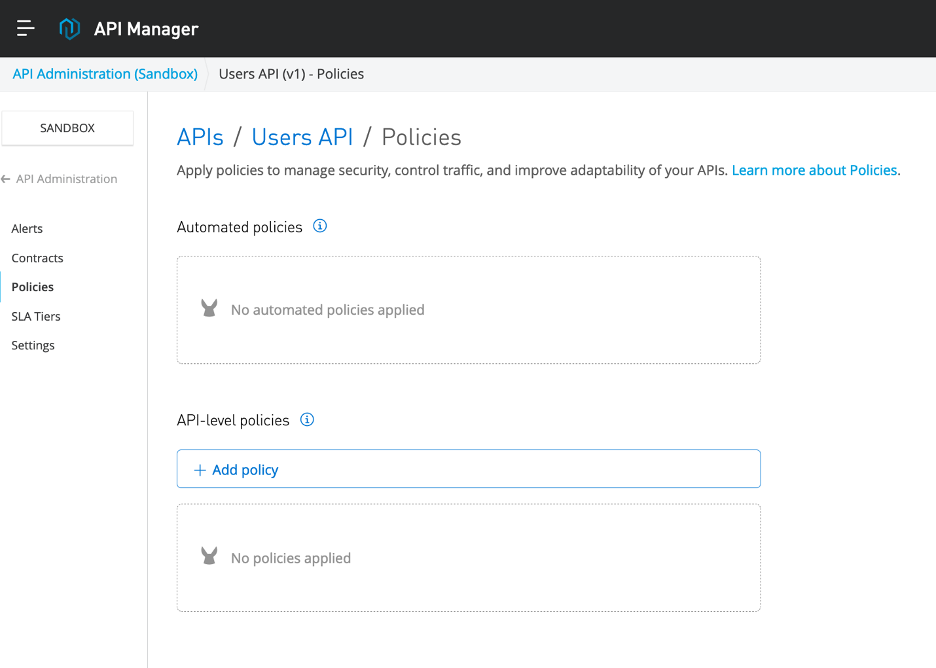Click the Users API heading link
Screen dimensions: 936x668
[302, 137]
